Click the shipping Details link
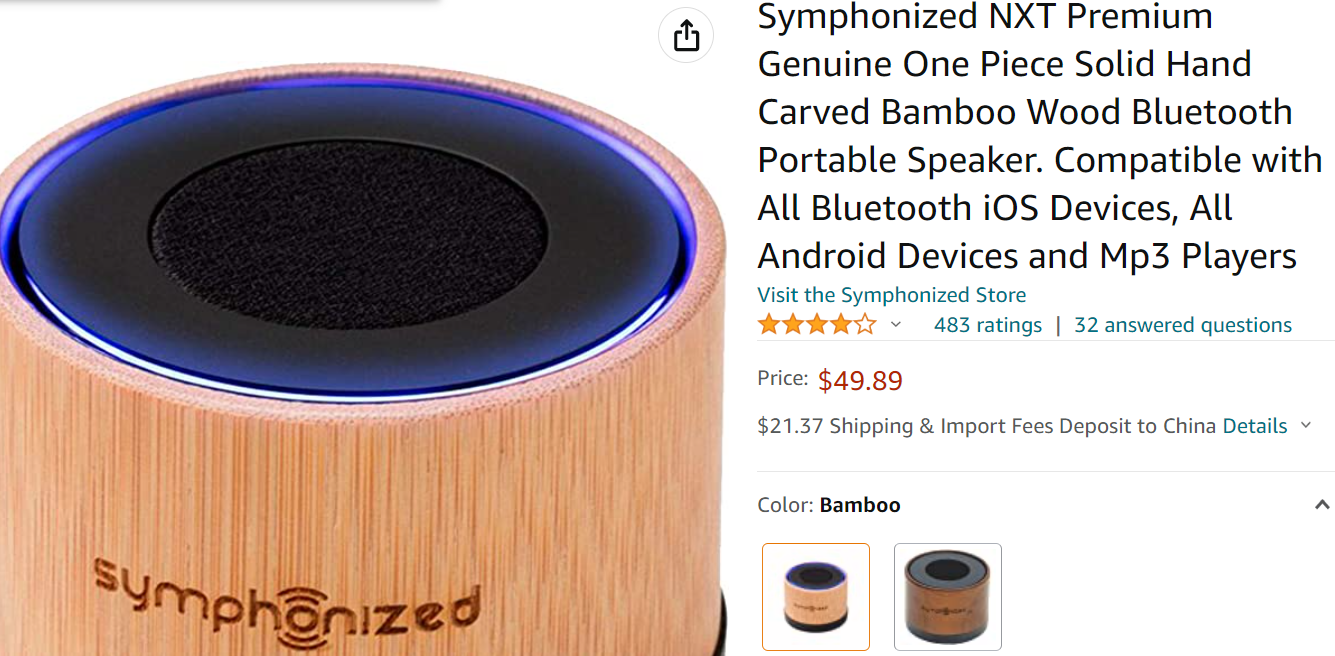Viewport: 1335px width, 656px height. (x=1255, y=426)
